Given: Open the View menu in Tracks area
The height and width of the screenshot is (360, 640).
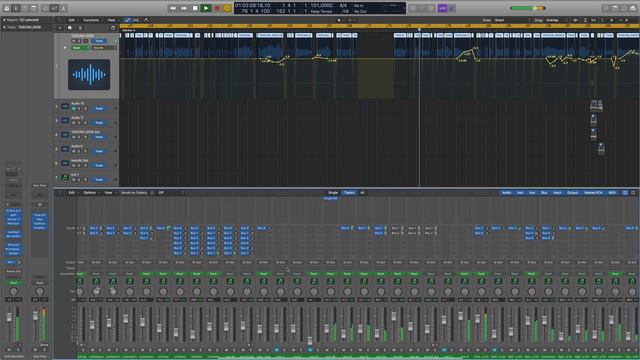Looking at the screenshot, I should (111, 20).
